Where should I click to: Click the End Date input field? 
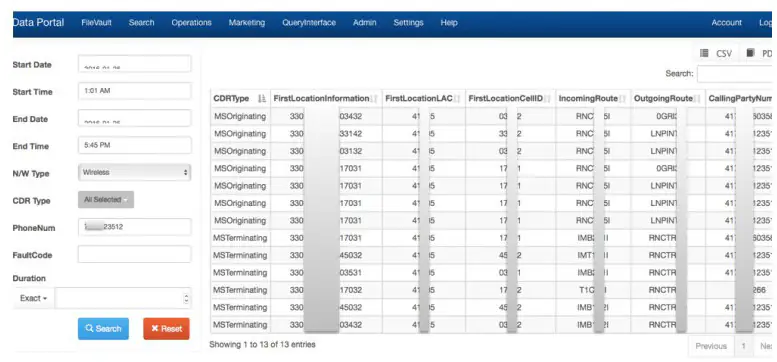[x=134, y=118]
